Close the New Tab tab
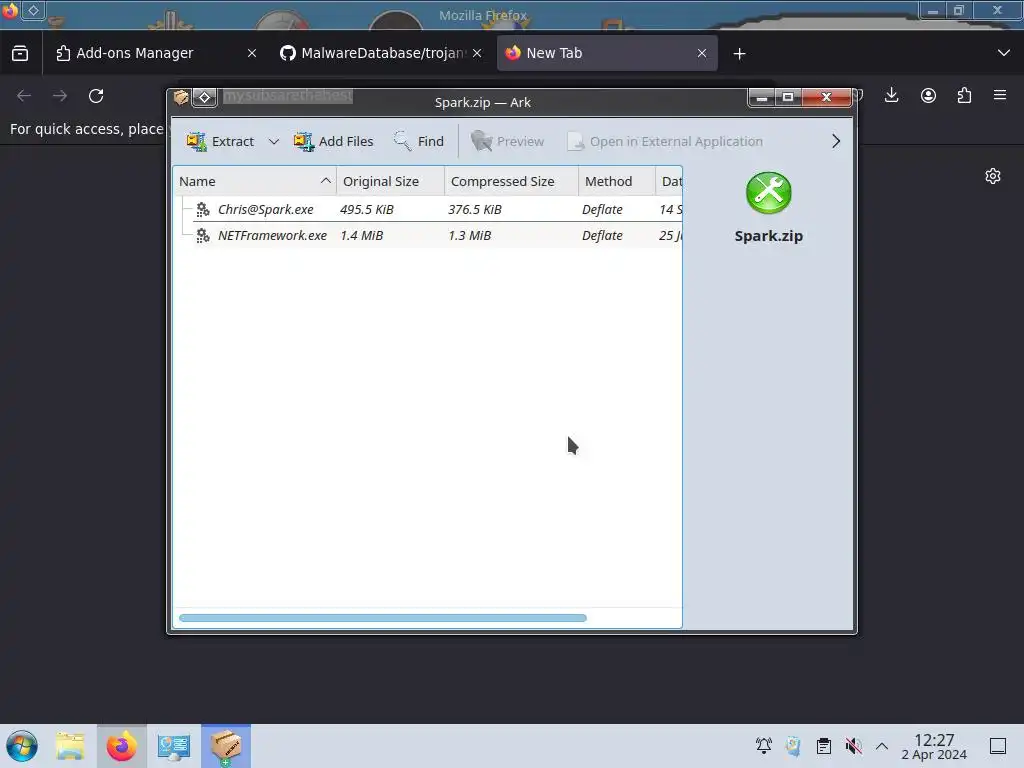 tap(702, 53)
